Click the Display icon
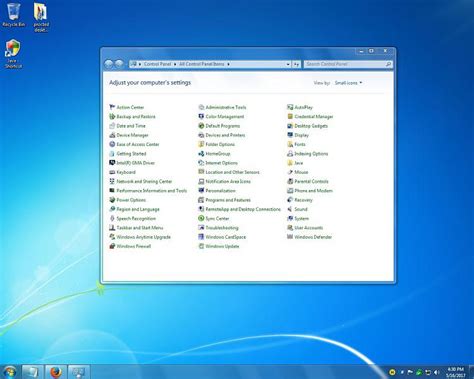This screenshot has height=379, width=474. tap(290, 135)
